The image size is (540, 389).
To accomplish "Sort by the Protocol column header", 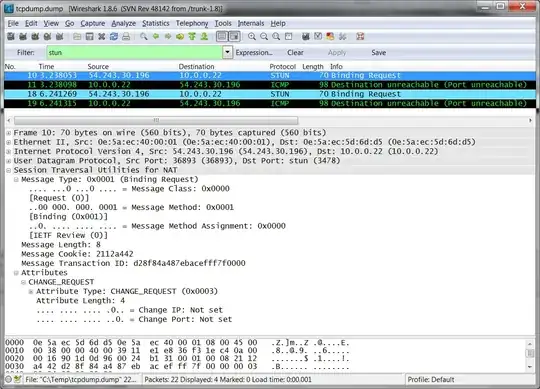I will 282,66.
